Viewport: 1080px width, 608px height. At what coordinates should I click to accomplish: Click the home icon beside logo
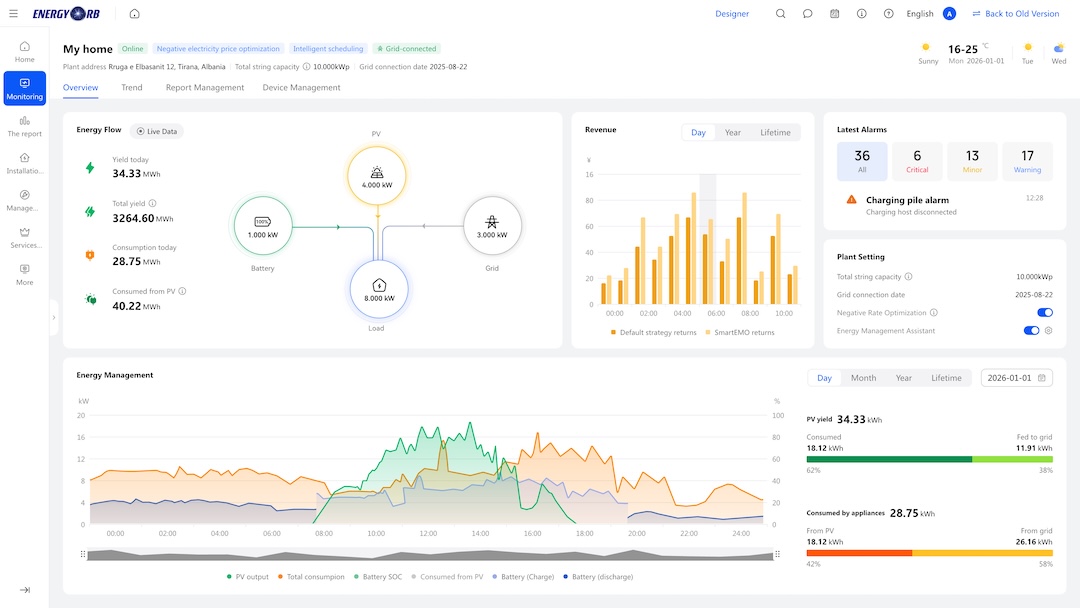tap(134, 14)
